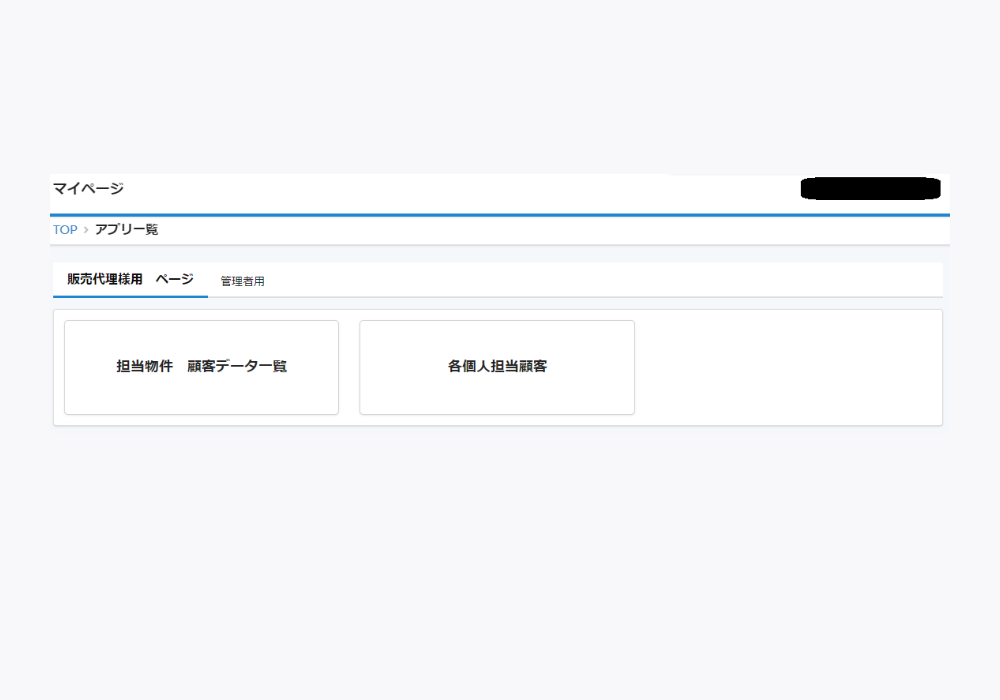The image size is (1000, 700).
Task: Click the breadcrumb chevron separator
Action: tap(85, 230)
